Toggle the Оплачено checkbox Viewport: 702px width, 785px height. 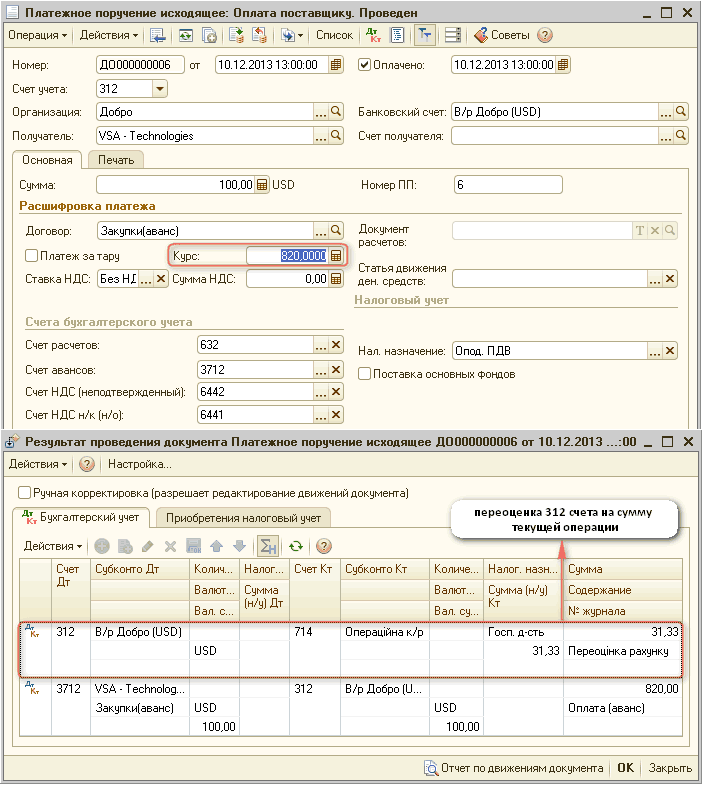(x=364, y=65)
